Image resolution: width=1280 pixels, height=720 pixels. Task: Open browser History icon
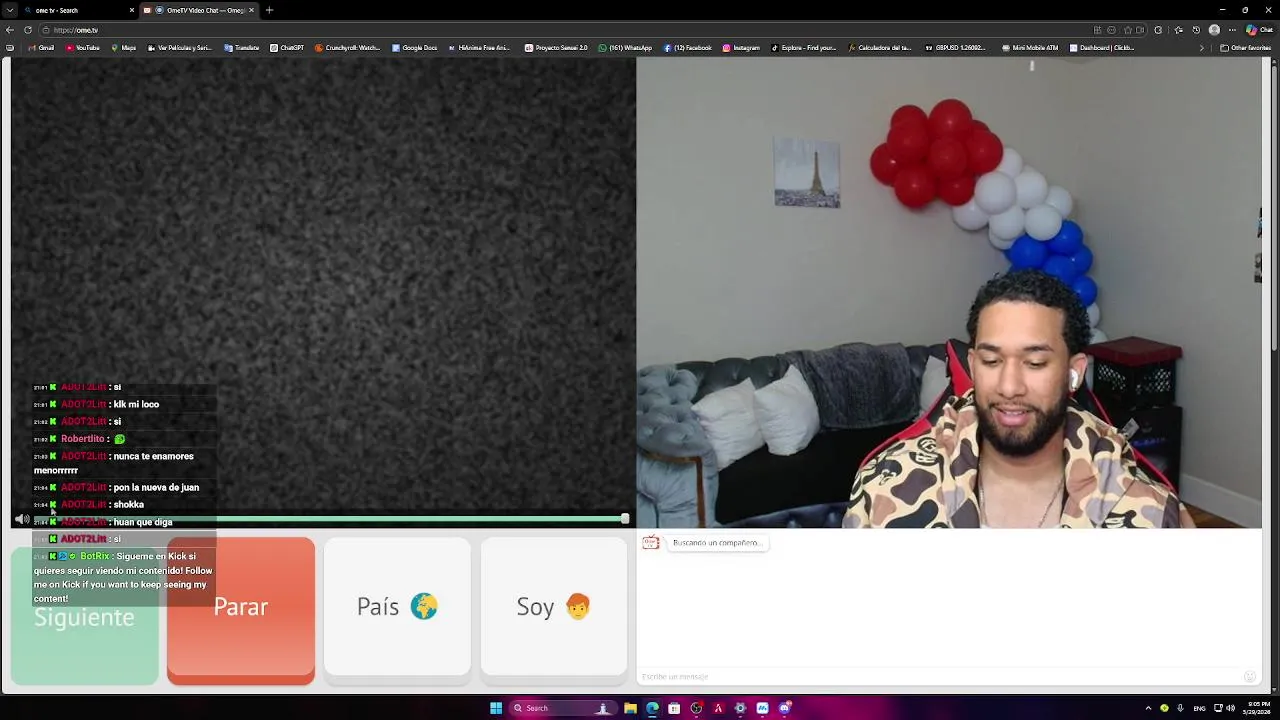click(x=1196, y=30)
